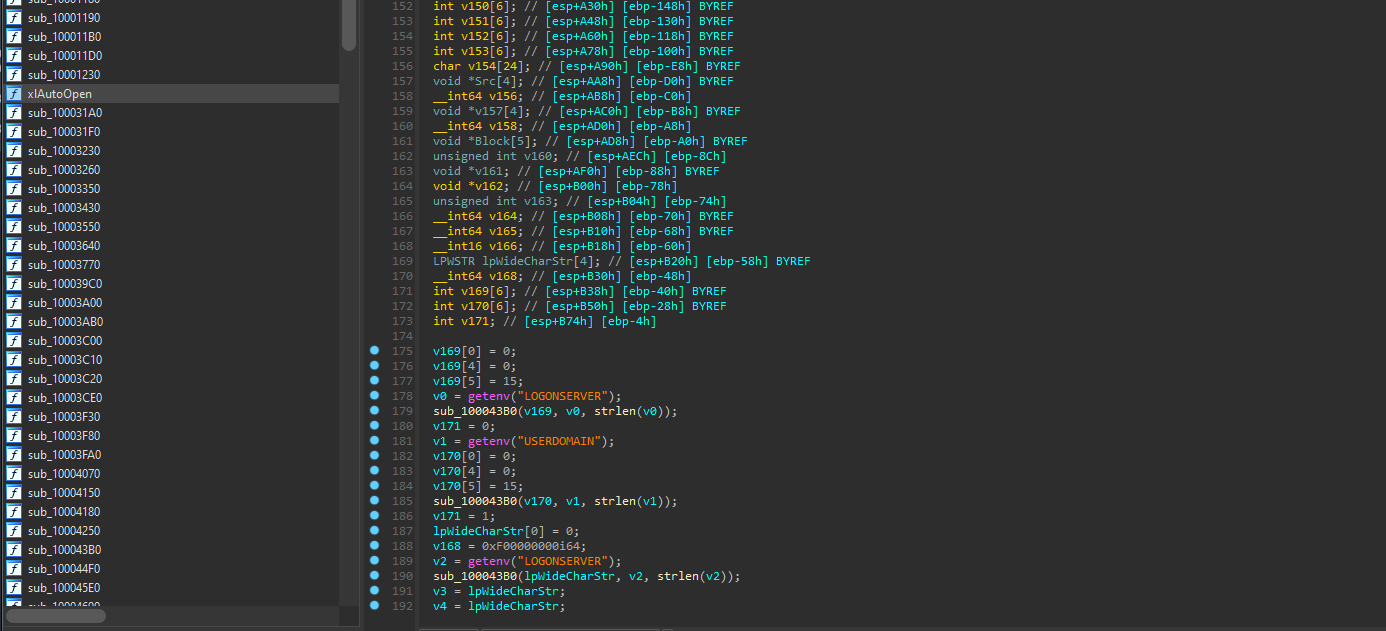Click the function icon beside xlAutoOpen
Viewport: 1386px width, 631px height.
tap(14, 93)
